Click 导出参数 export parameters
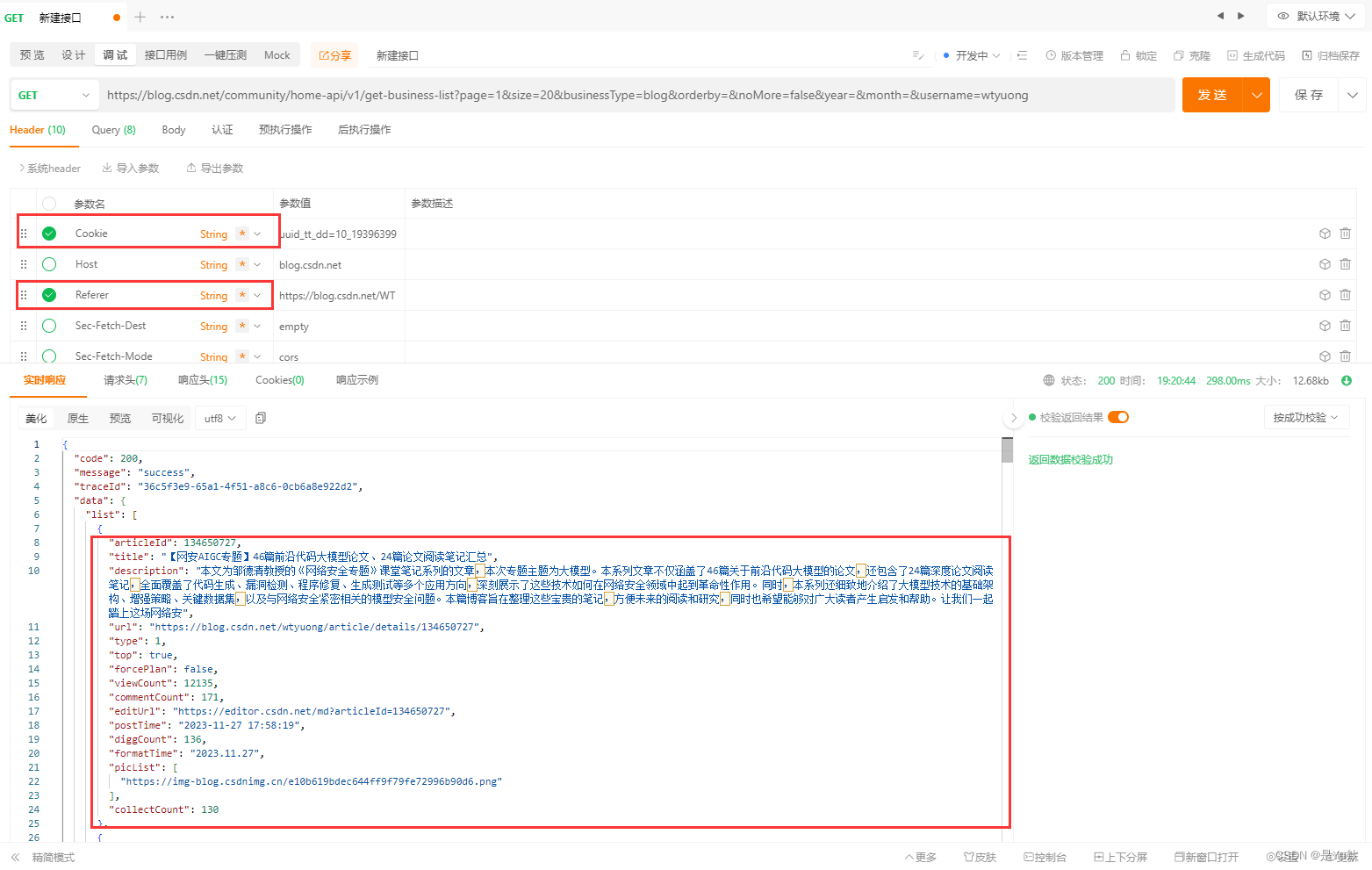Image resolution: width=1372 pixels, height=870 pixels. pyautogui.click(x=215, y=168)
